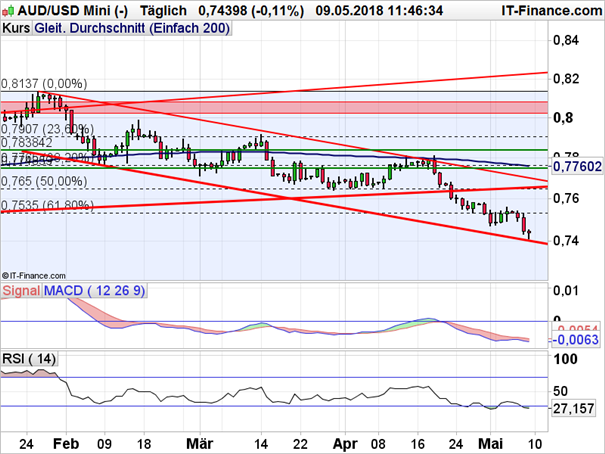The height and width of the screenshot is (454, 605).
Task: Click the 18 date axis label
Action: coord(144,444)
